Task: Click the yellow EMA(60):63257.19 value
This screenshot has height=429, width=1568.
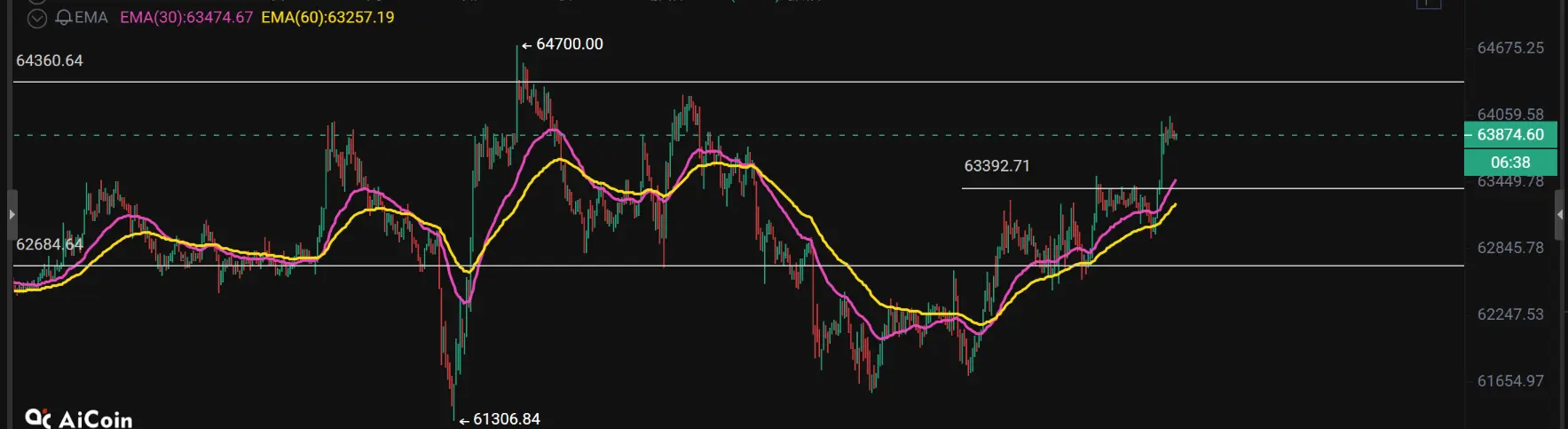Action: pyautogui.click(x=327, y=18)
